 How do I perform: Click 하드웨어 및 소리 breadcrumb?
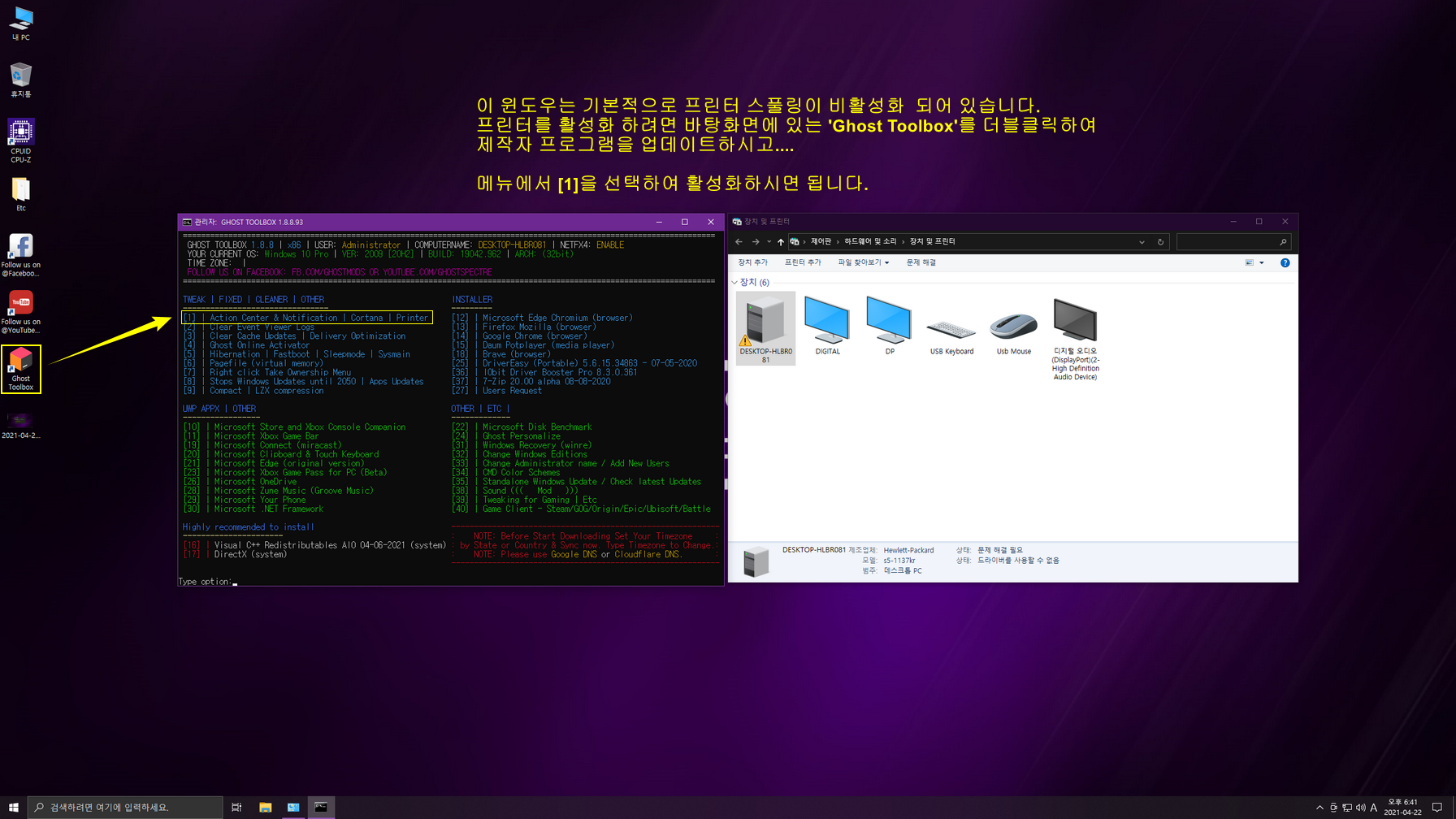point(870,241)
